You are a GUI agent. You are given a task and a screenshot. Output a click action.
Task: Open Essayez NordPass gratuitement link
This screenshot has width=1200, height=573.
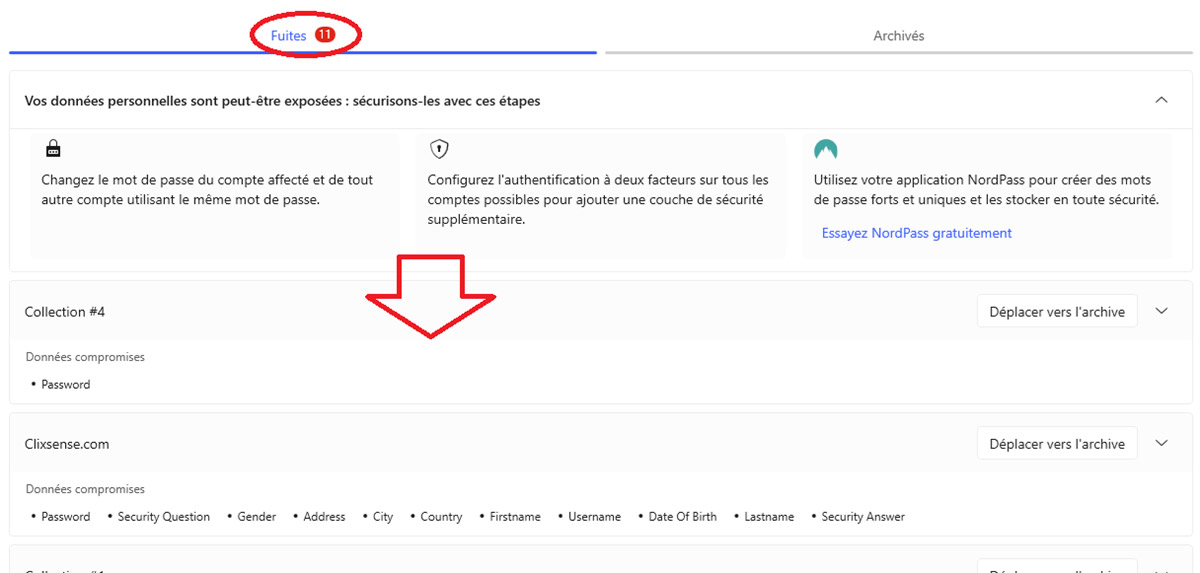click(x=916, y=233)
